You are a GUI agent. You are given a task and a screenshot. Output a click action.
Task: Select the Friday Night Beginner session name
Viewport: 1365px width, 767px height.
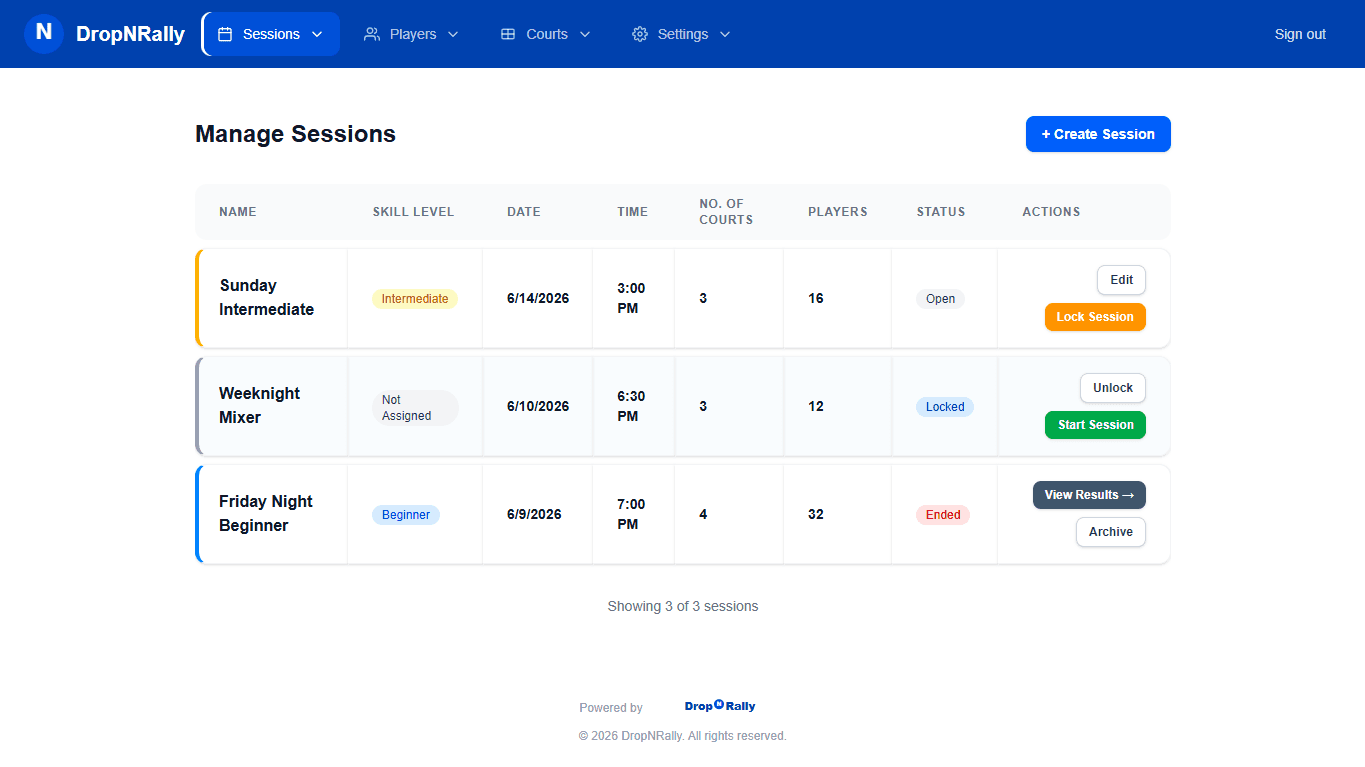point(266,514)
